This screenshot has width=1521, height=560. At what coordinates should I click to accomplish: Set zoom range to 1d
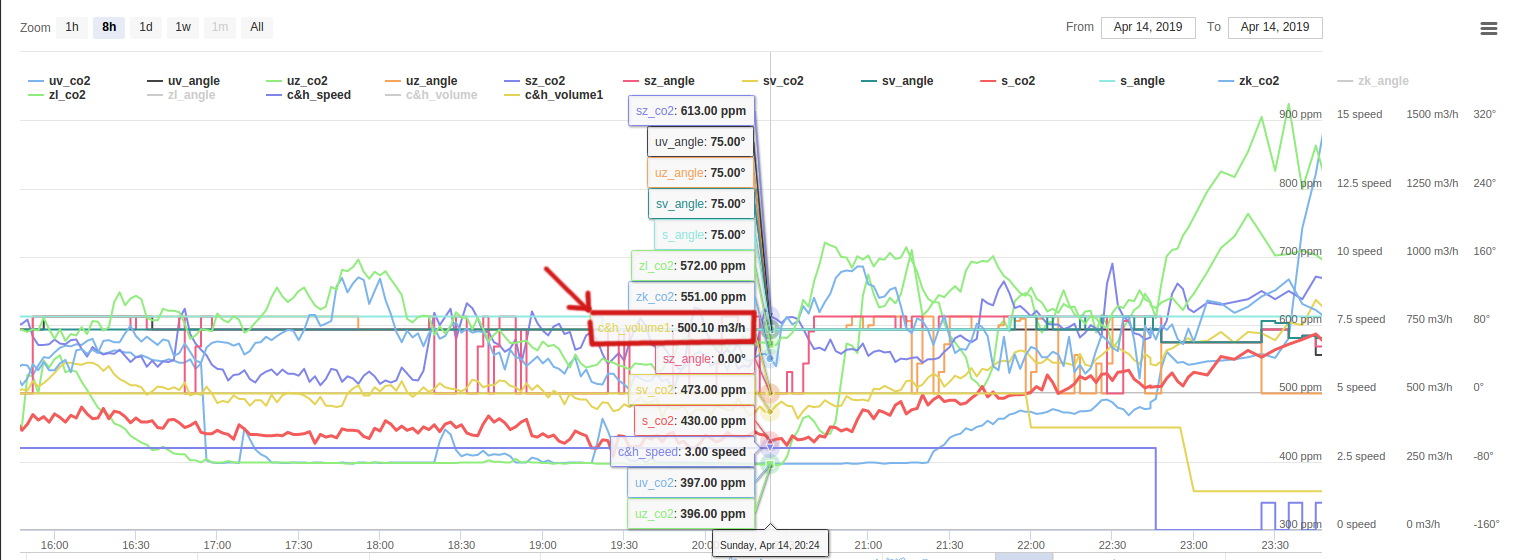pyautogui.click(x=146, y=27)
